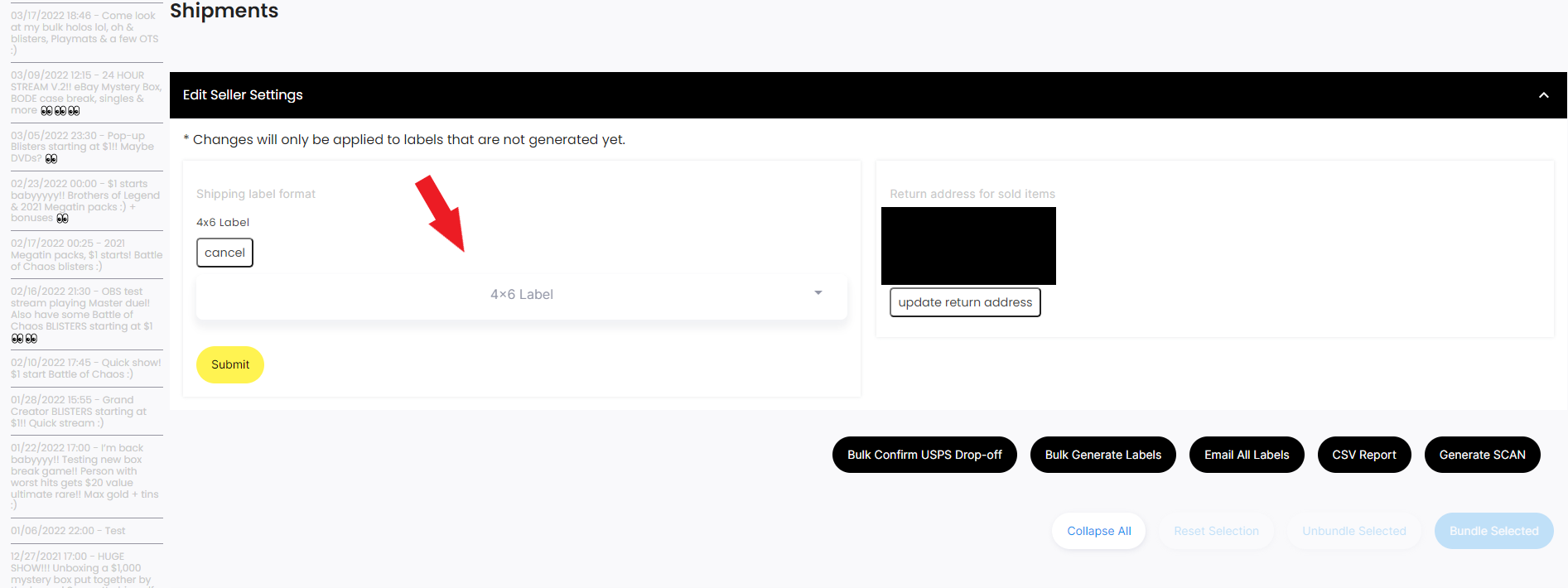
Task: Open the 01/22/2022 new box break show
Action: point(84,476)
